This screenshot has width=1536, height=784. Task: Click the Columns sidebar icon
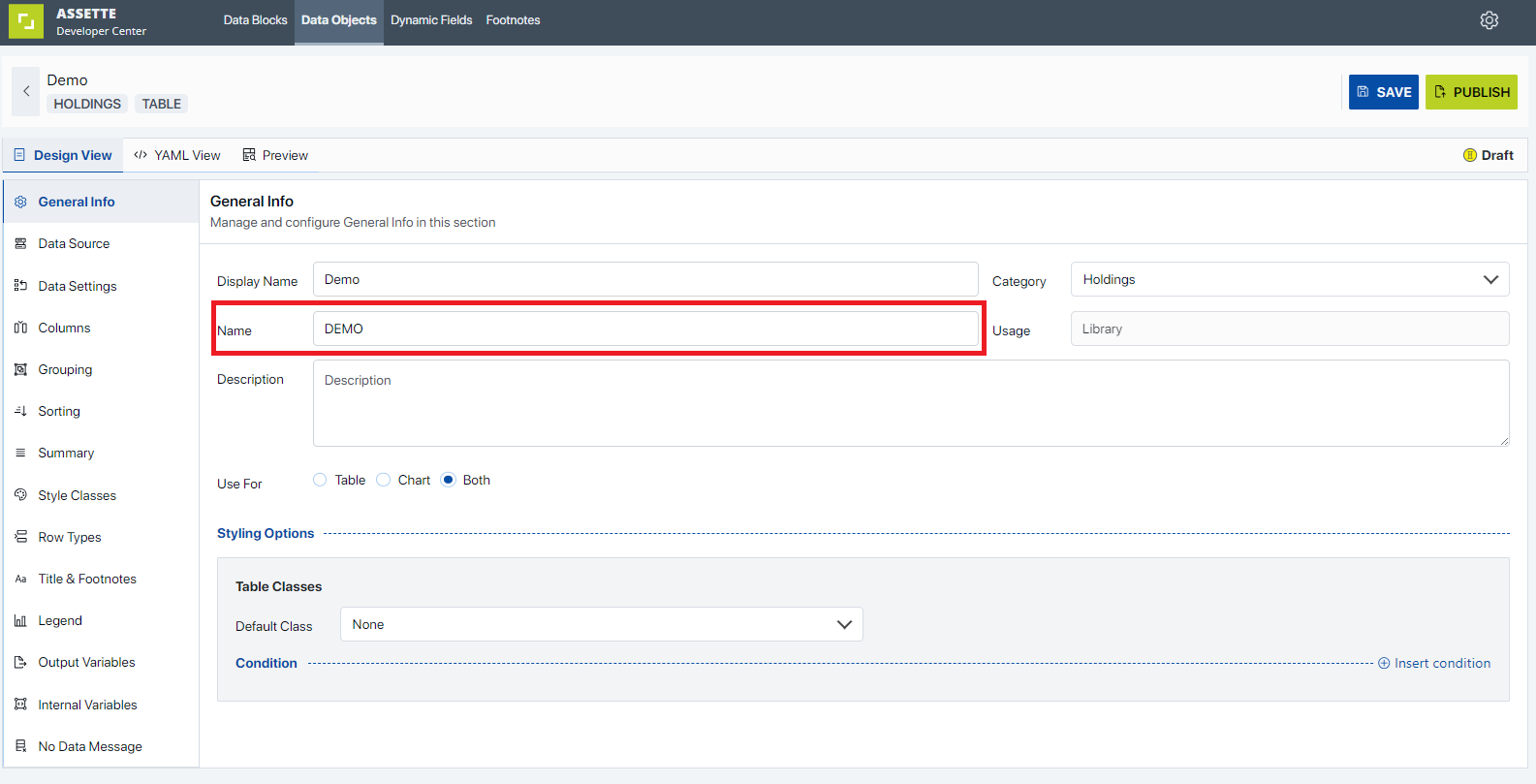pos(20,328)
